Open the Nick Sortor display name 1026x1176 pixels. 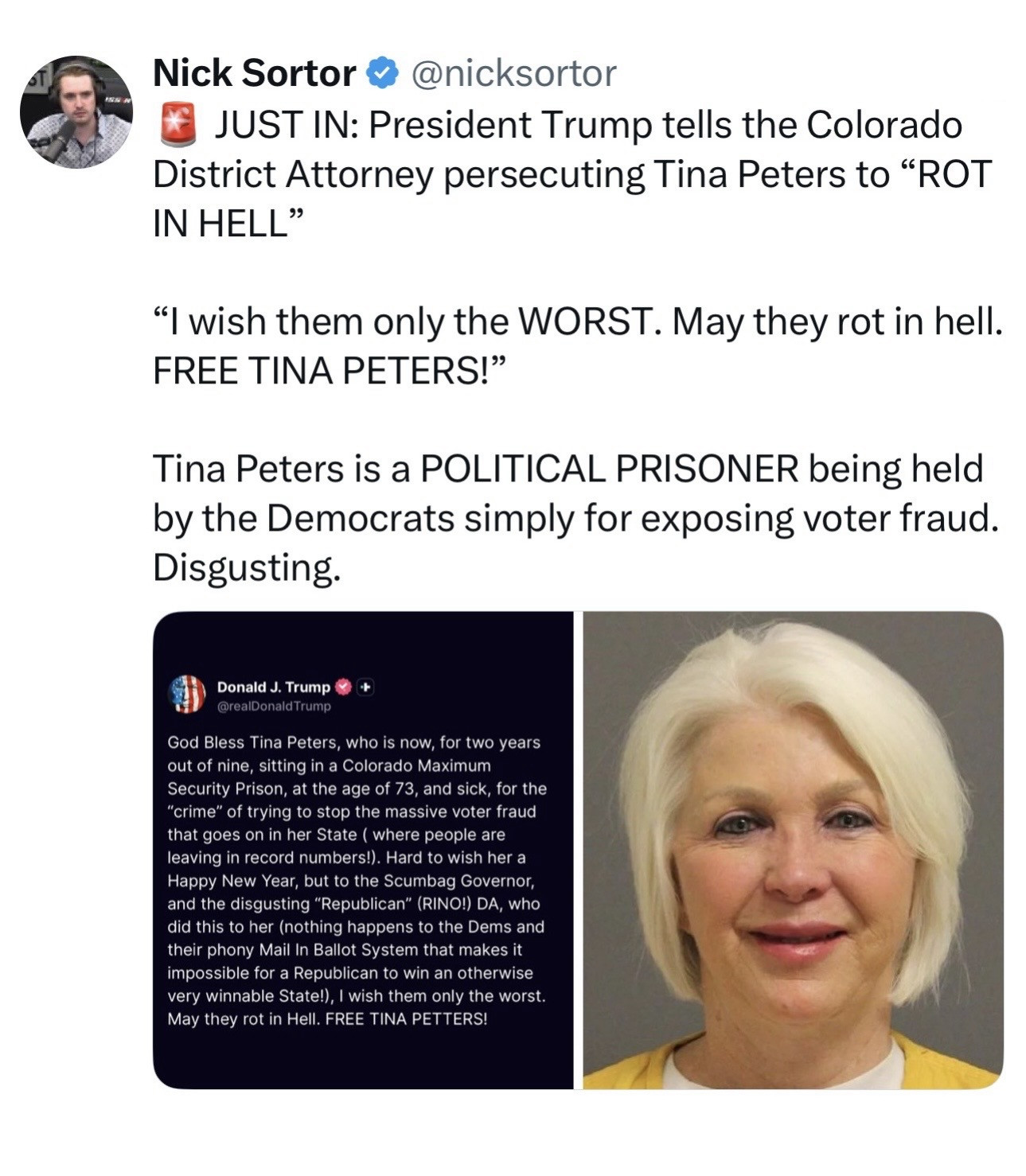254,73
